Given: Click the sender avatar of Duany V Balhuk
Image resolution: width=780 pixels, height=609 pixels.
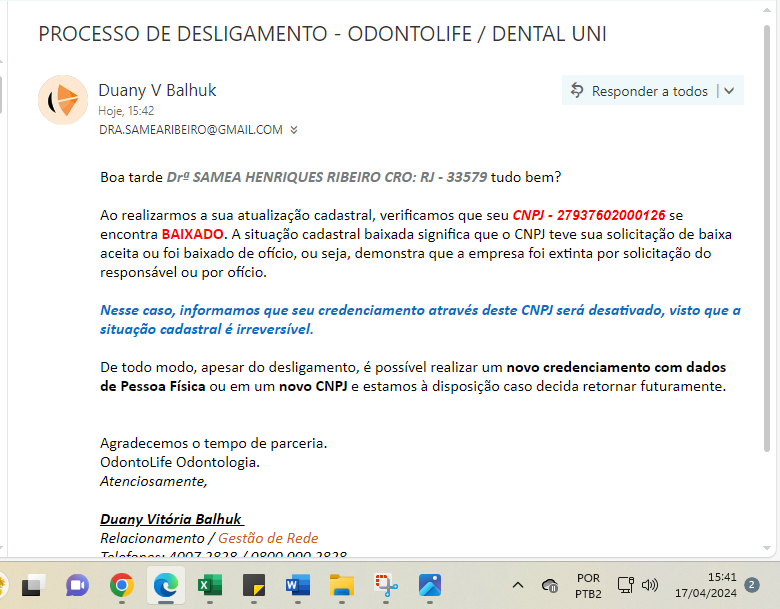Looking at the screenshot, I should (x=63, y=100).
